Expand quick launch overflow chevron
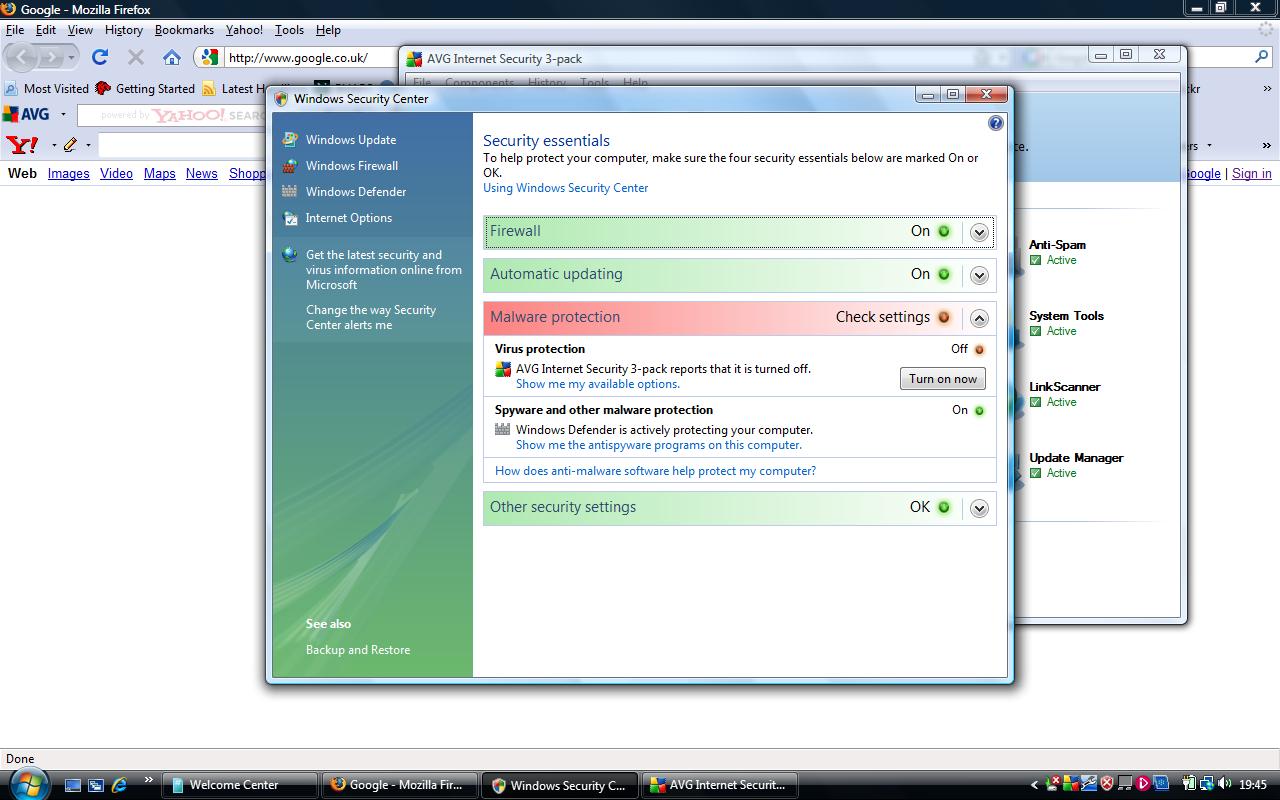 (149, 780)
